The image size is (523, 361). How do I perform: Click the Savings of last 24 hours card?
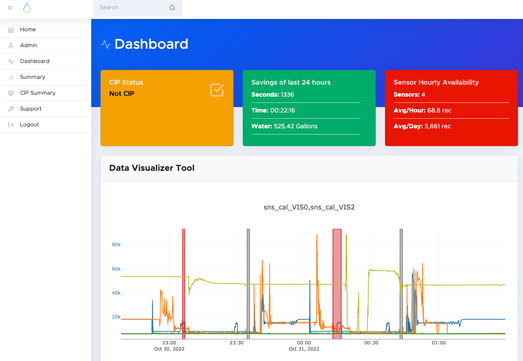tap(309, 108)
